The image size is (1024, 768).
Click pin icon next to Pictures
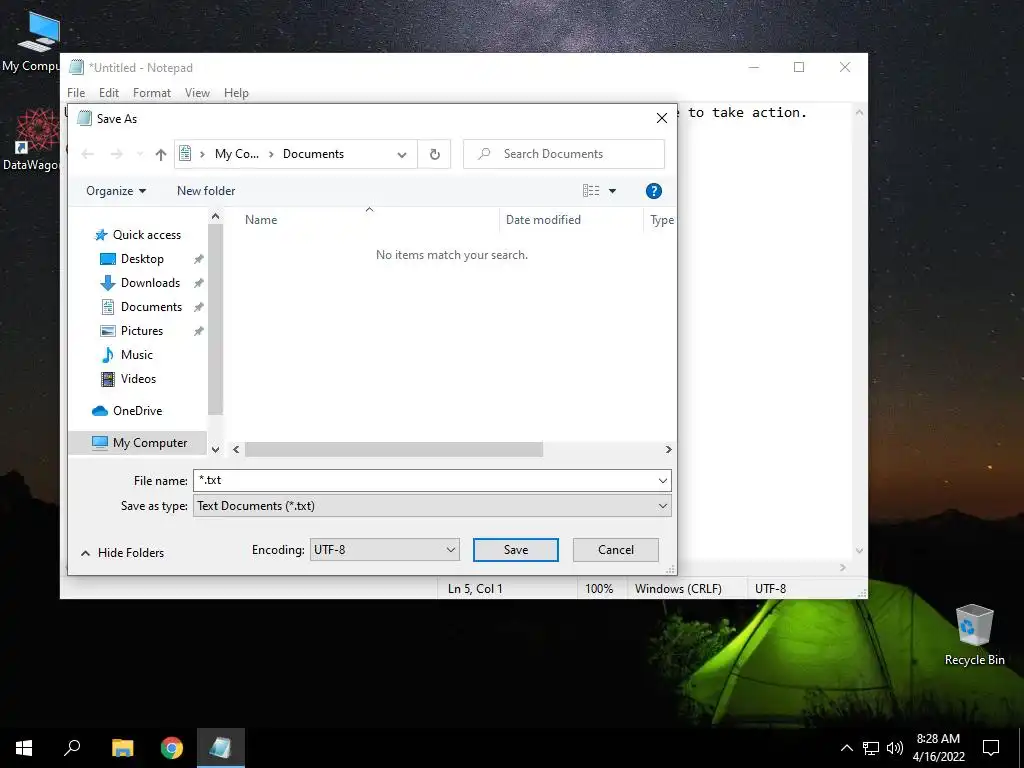[199, 331]
